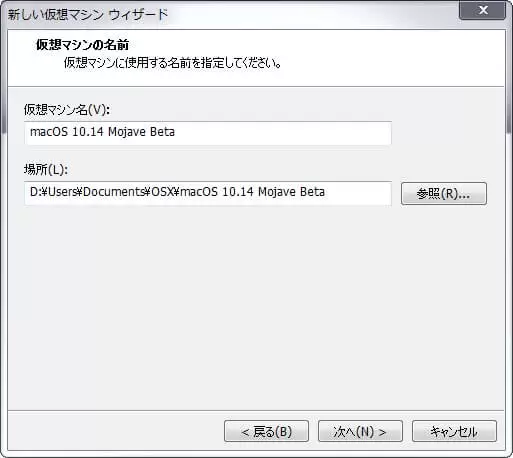Viewport: 513px width, 458px height.
Task: Click the 仮想マシン名 text input field
Action: (208, 133)
